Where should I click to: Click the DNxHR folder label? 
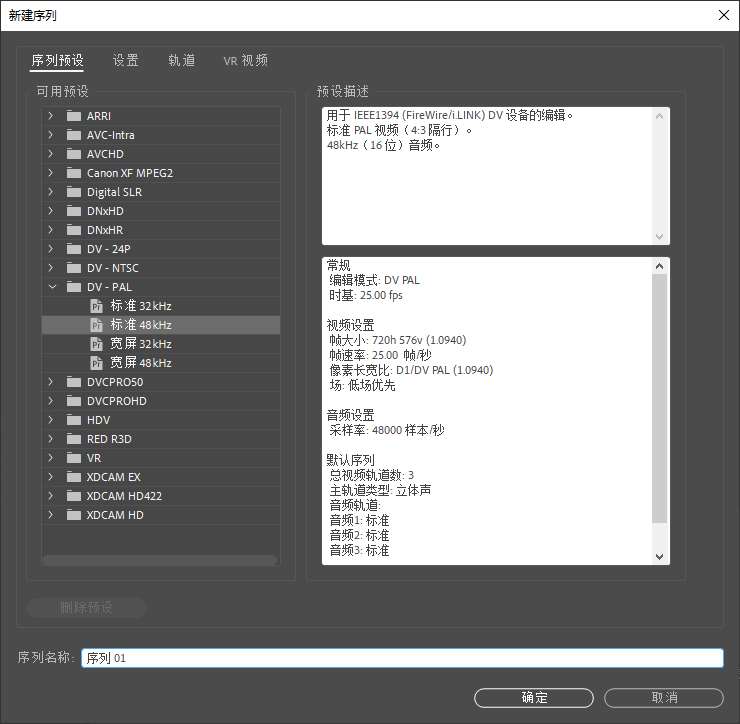[105, 230]
